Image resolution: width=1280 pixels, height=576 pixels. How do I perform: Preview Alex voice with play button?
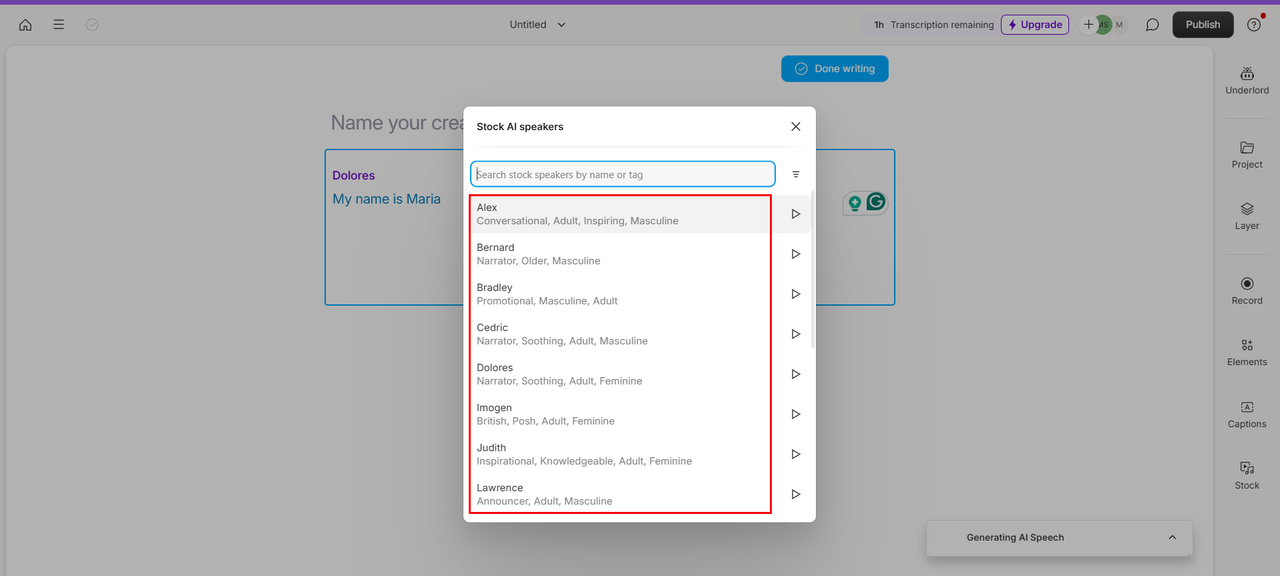pyautogui.click(x=796, y=214)
